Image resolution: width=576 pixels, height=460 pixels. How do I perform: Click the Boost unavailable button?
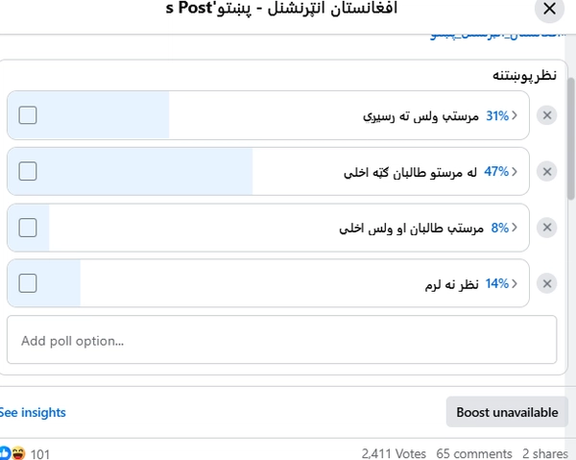[x=507, y=412]
